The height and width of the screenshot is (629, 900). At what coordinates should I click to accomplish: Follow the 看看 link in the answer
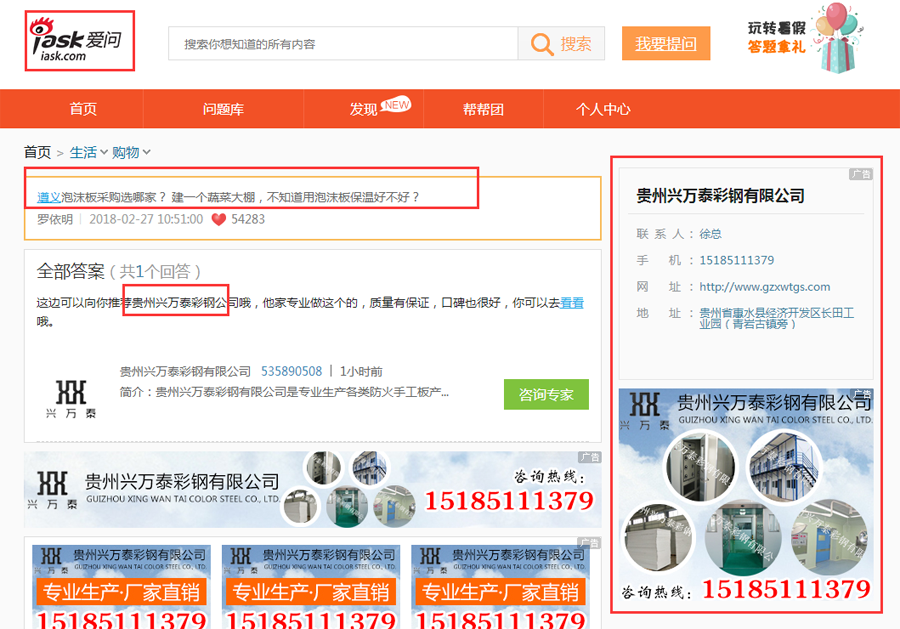tap(572, 303)
